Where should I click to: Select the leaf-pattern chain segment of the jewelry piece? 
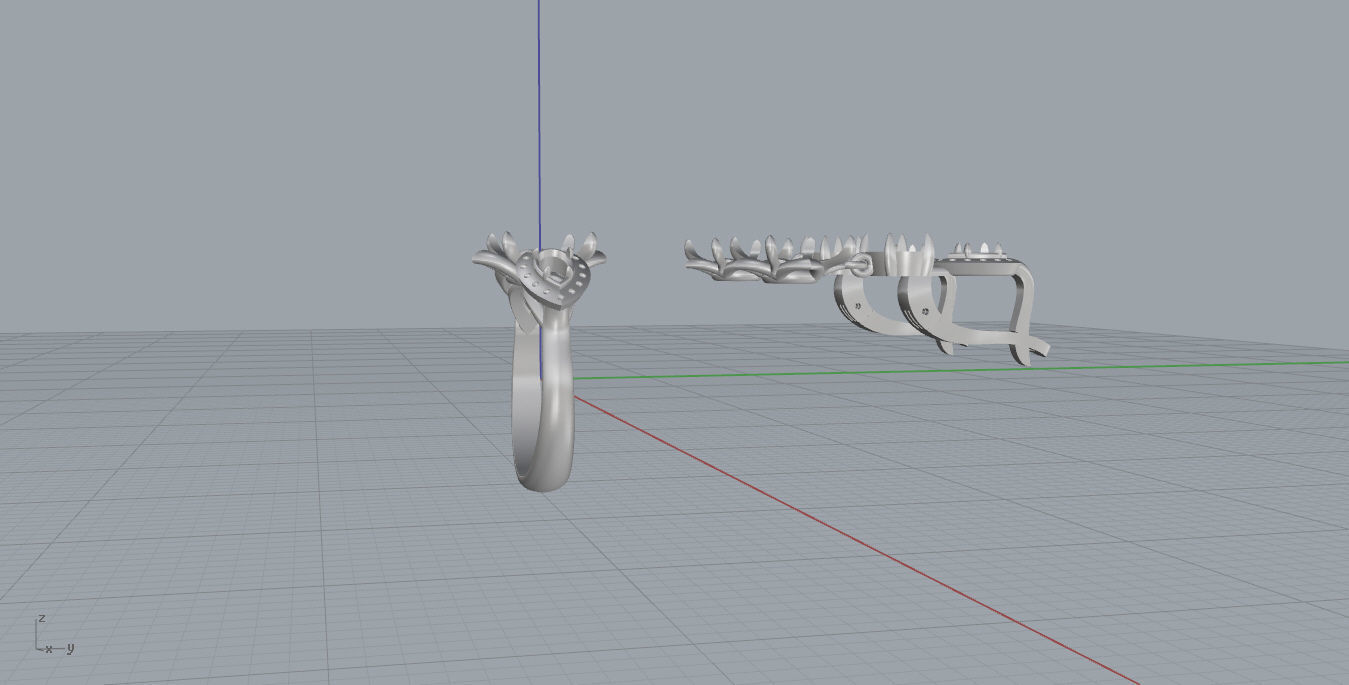[x=772, y=260]
